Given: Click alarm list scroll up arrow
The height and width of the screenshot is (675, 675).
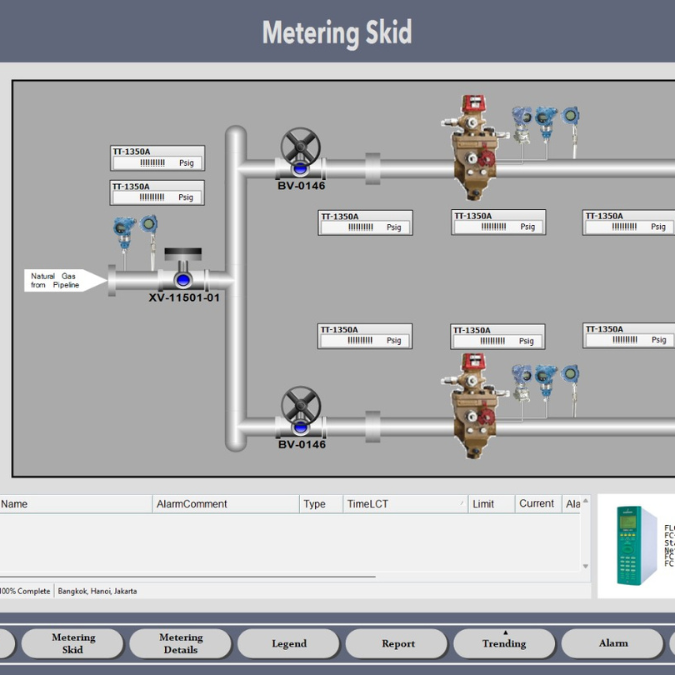Looking at the screenshot, I should click(585, 501).
